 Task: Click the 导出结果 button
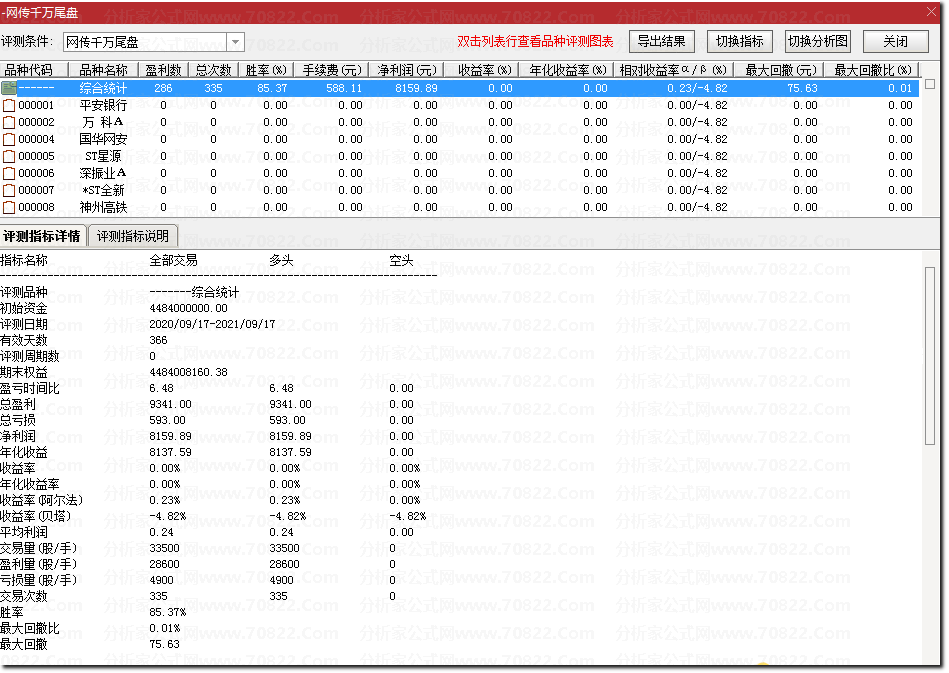pyautogui.click(x=662, y=41)
